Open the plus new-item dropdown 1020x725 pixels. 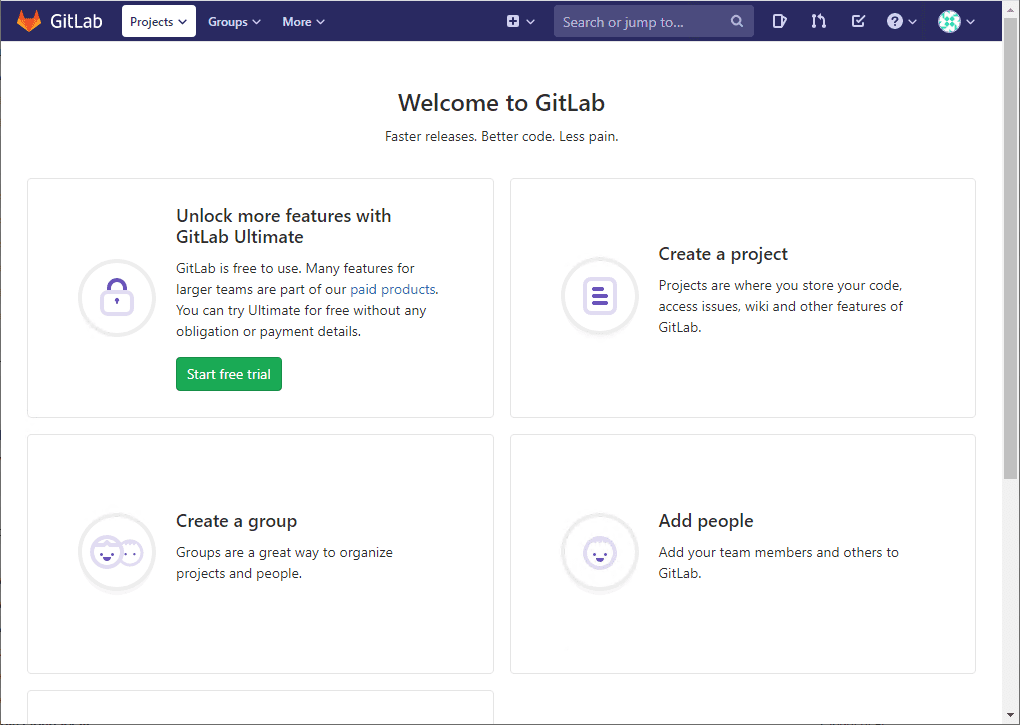pyautogui.click(x=519, y=21)
